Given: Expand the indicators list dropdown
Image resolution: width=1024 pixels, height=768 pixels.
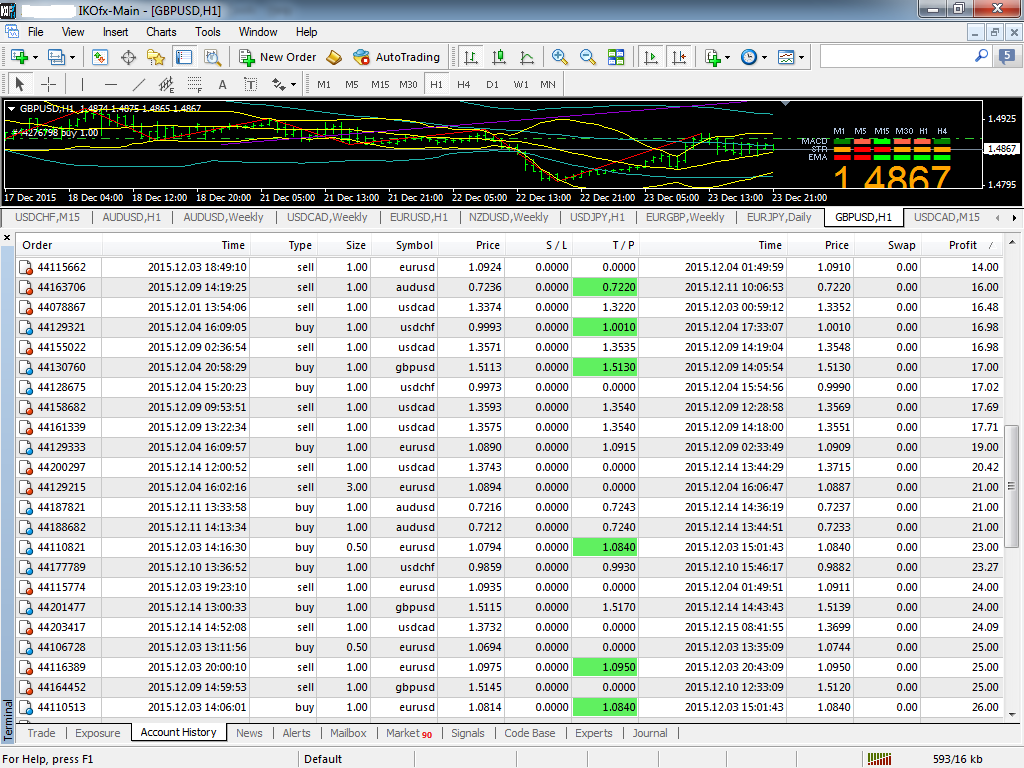Looking at the screenshot, I should coord(728,57).
